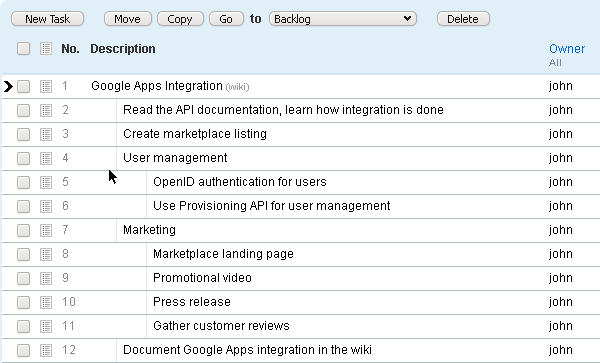Open the notes icon for task 6
The height and width of the screenshot is (363, 600).
[46, 206]
